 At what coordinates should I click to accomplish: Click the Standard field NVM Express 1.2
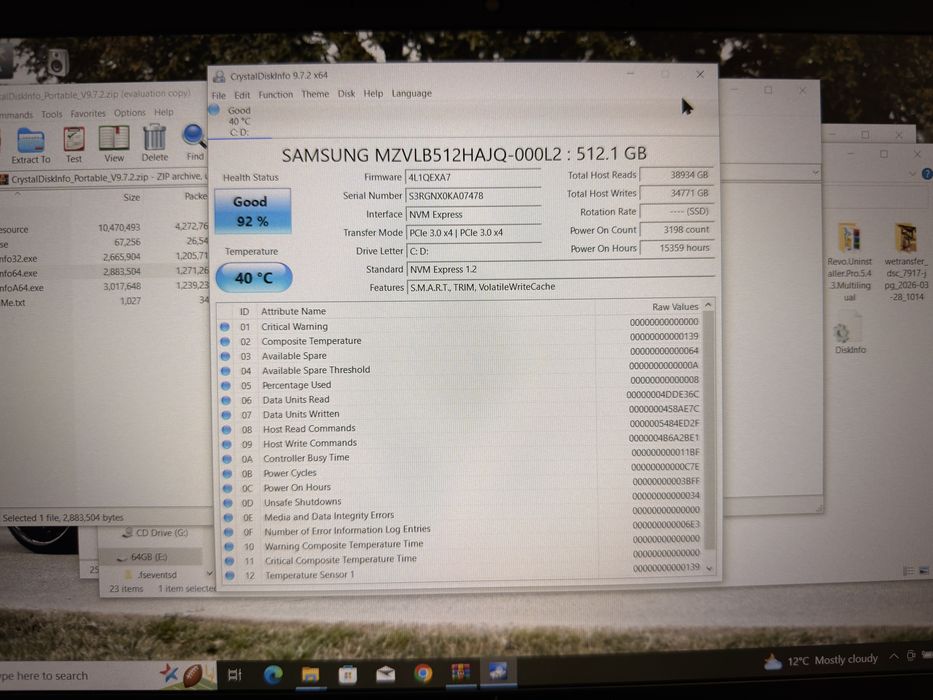561,269
